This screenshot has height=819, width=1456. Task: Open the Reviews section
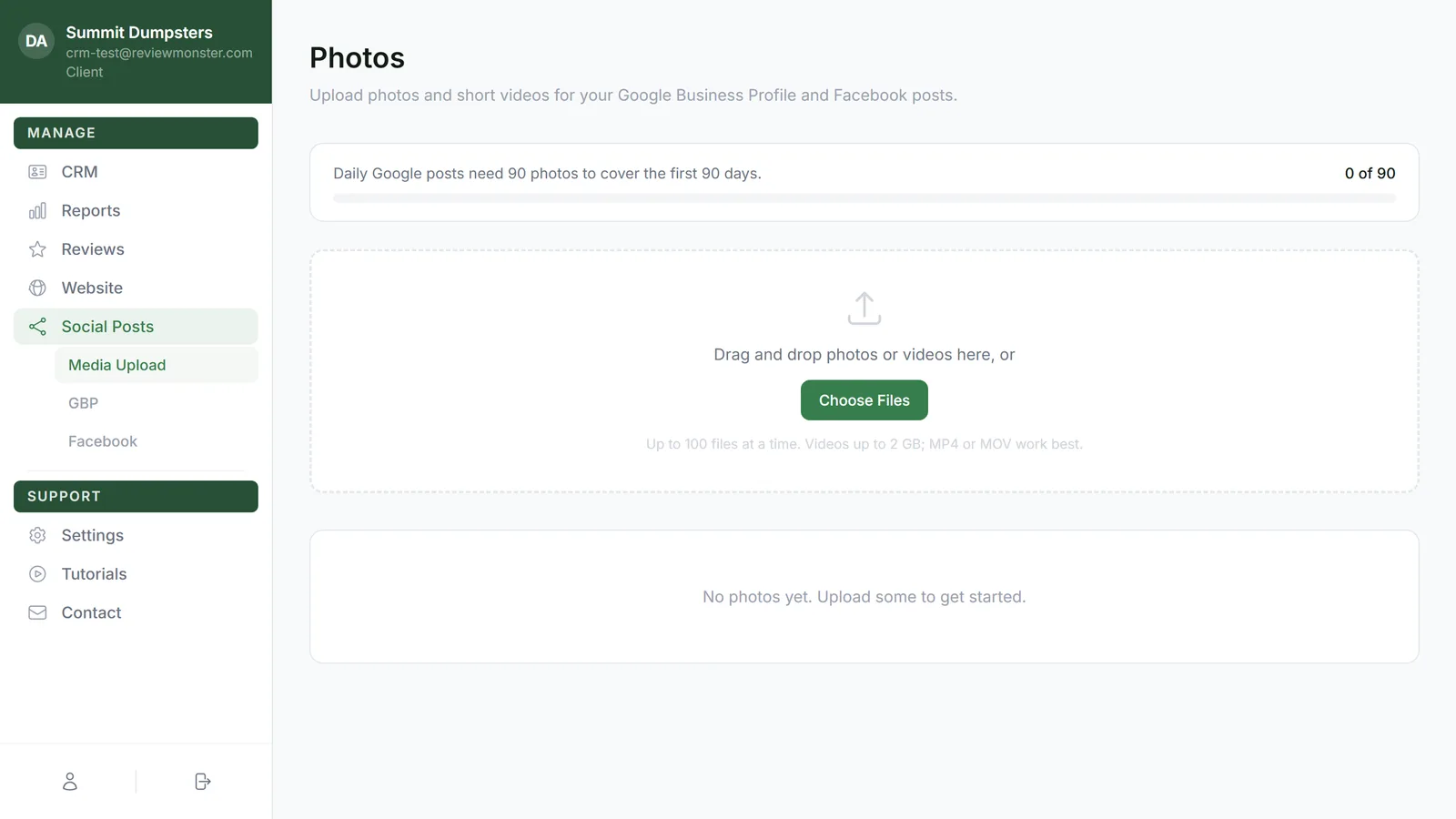tap(136, 249)
